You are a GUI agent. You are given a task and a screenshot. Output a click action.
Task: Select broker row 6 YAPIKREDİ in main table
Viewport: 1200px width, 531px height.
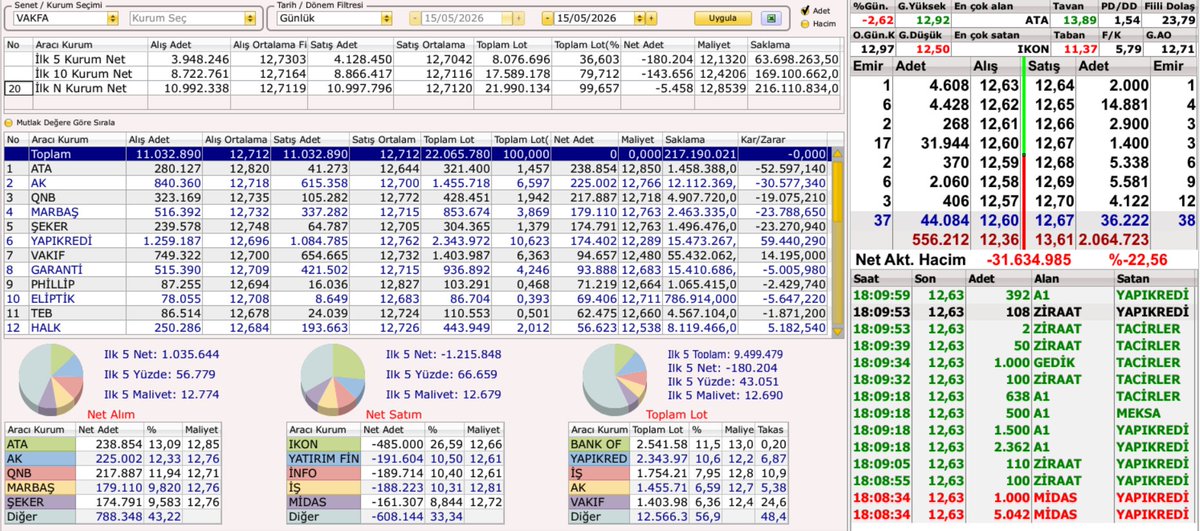[416, 241]
